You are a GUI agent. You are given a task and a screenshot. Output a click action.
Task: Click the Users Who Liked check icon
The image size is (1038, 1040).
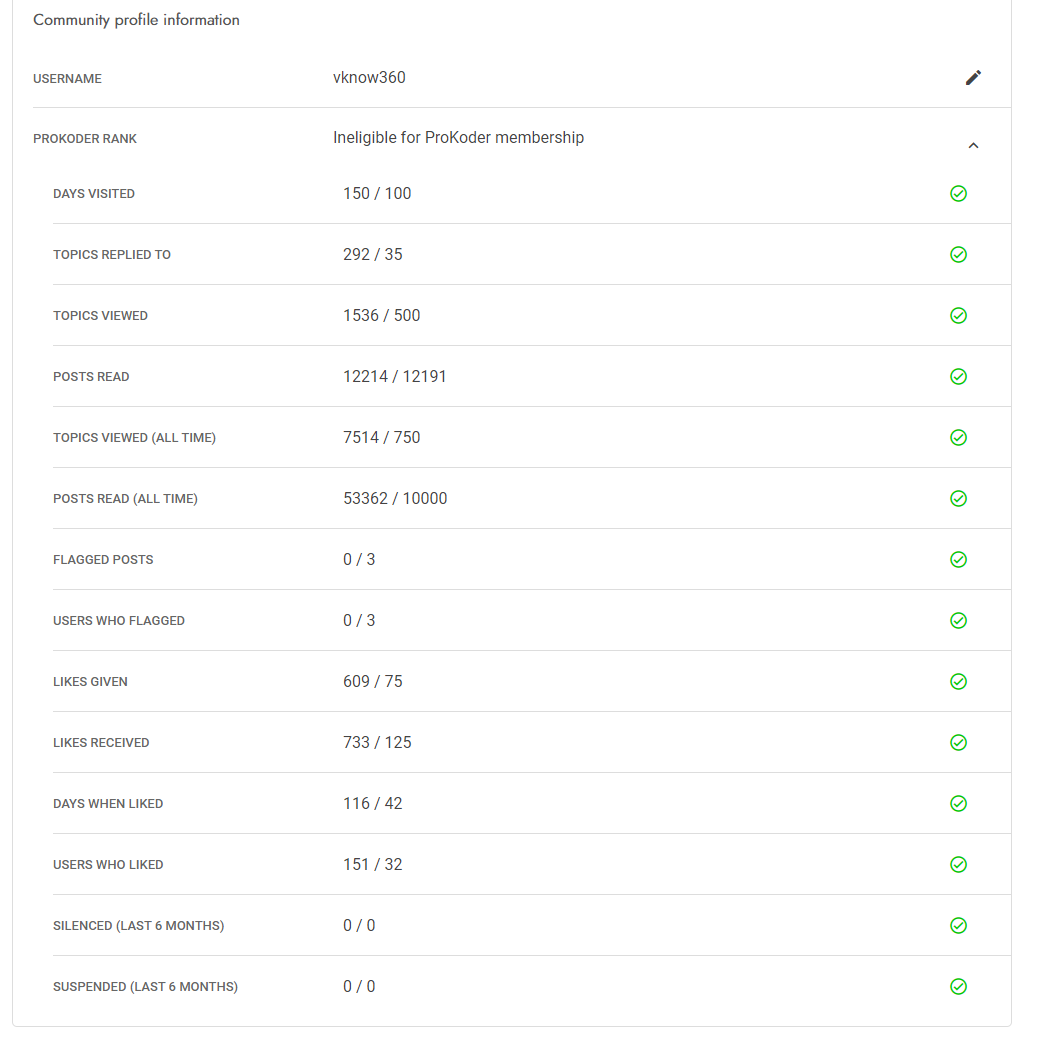point(958,865)
